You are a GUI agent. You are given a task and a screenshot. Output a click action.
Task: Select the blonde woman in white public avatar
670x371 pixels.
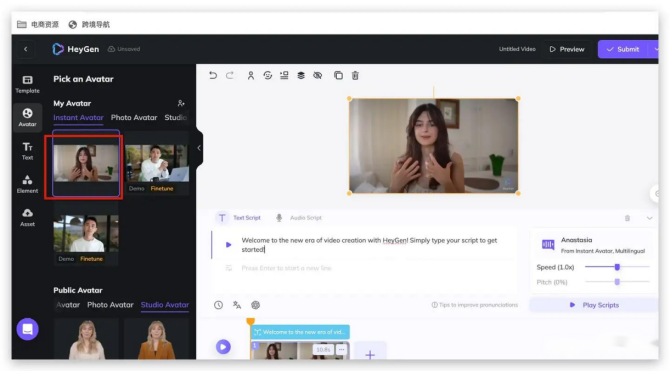tap(86, 339)
